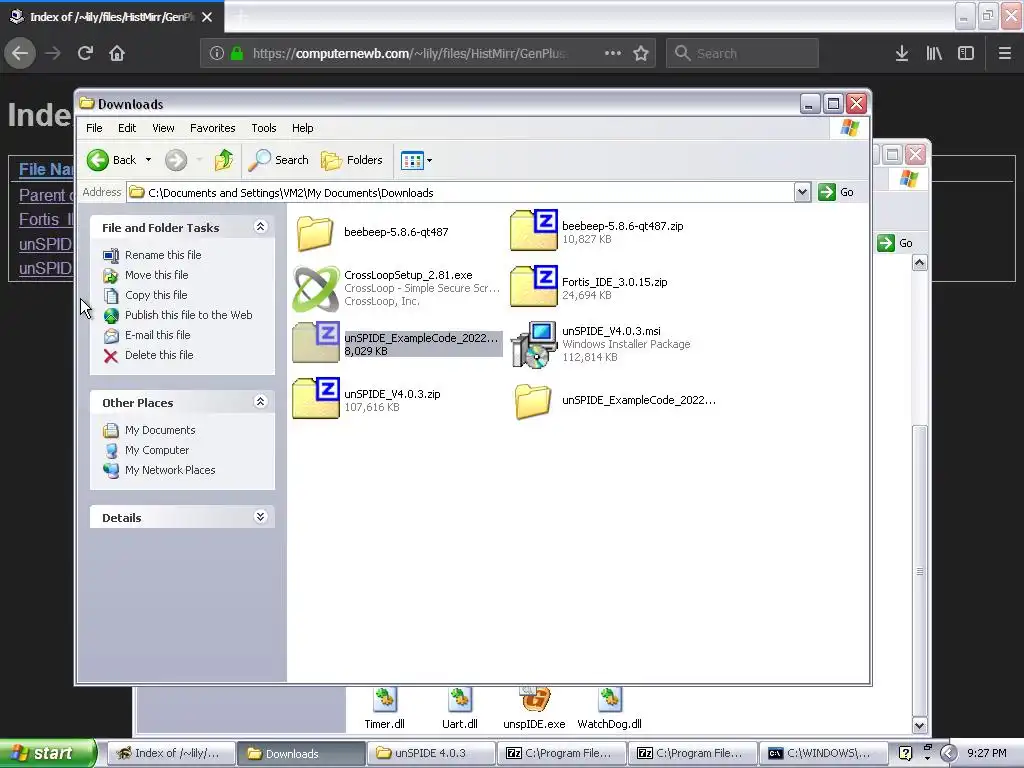This screenshot has height=768, width=1024.
Task: Open the page actions three-dot menu
Action: (613, 53)
